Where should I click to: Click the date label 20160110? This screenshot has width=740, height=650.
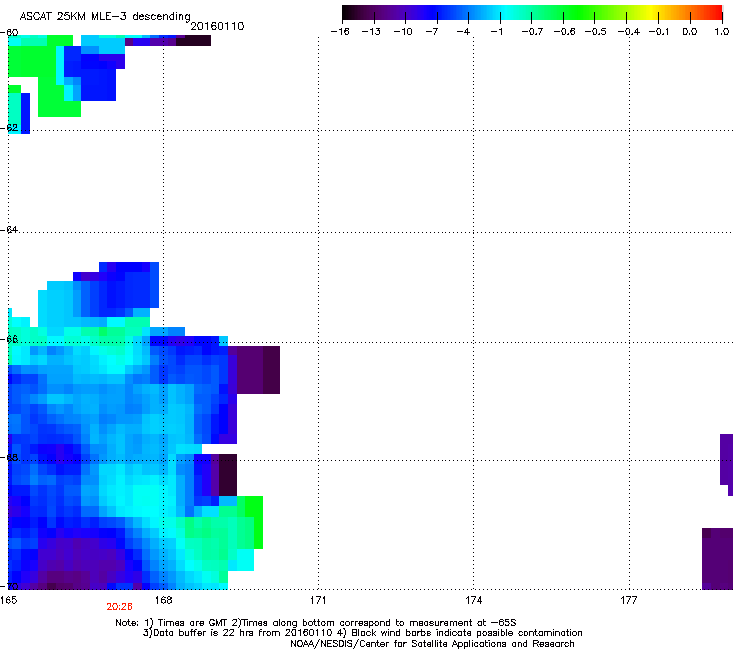[x=217, y=26]
